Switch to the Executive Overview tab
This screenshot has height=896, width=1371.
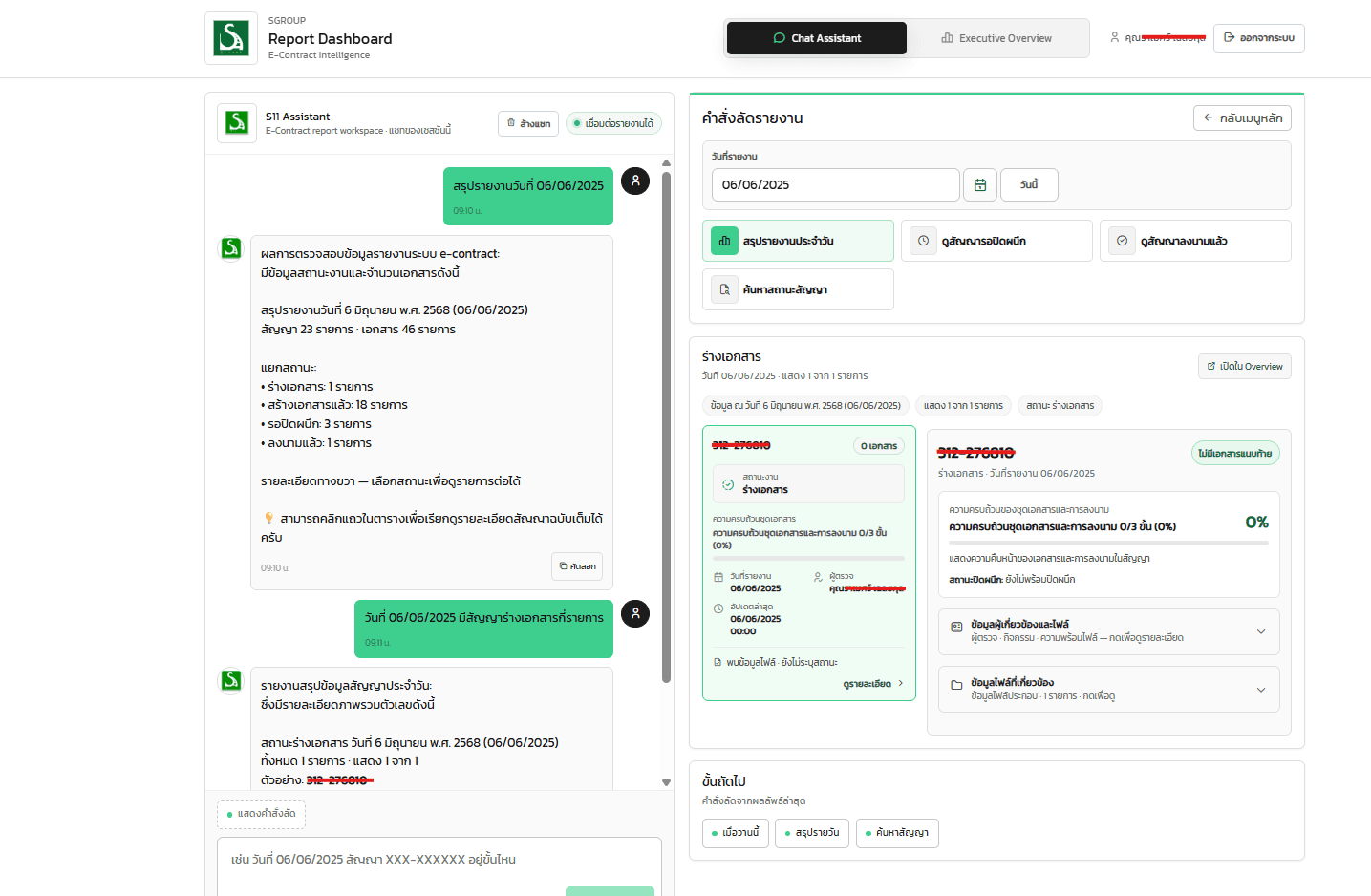click(x=996, y=38)
